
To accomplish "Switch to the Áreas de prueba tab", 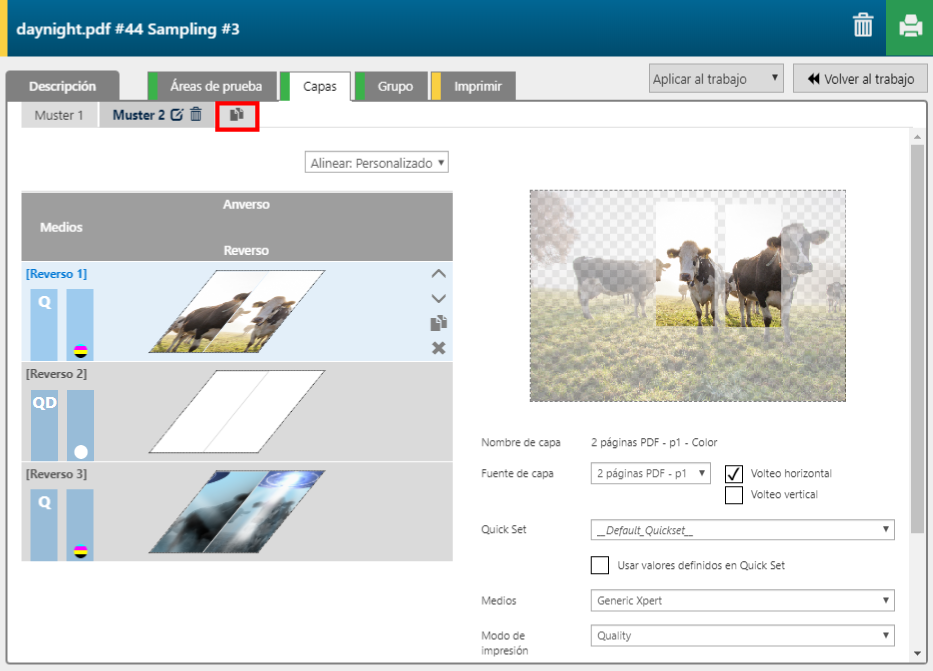I will (x=215, y=87).
